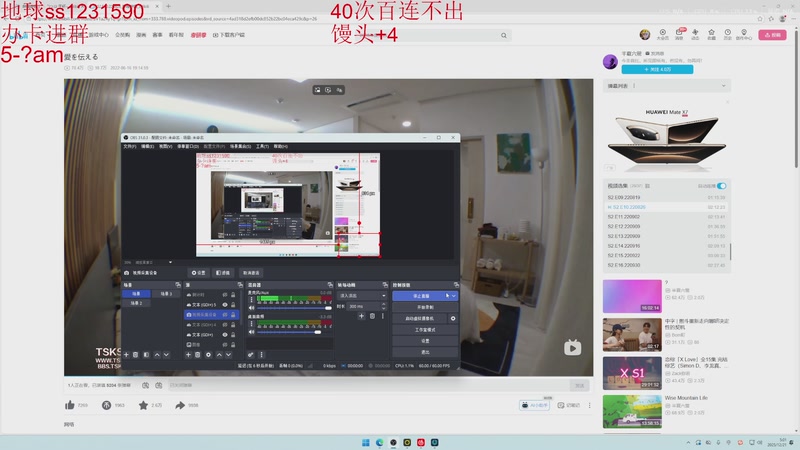Open the 文件(F) menu in OBS

[129, 146]
